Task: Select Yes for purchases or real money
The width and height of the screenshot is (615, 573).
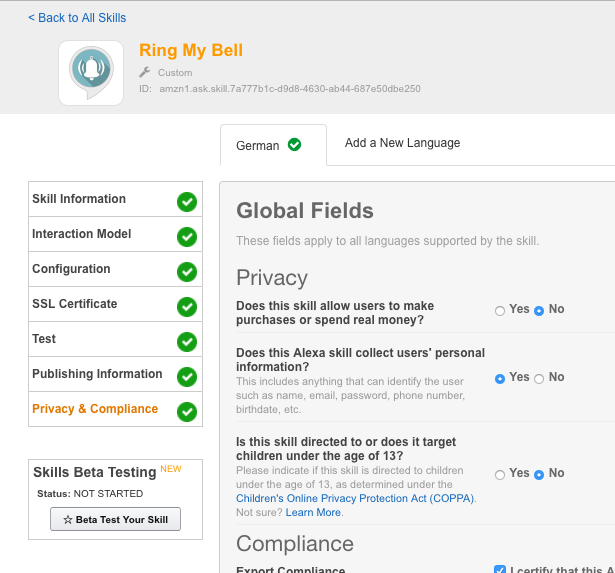Action: [x=500, y=311]
